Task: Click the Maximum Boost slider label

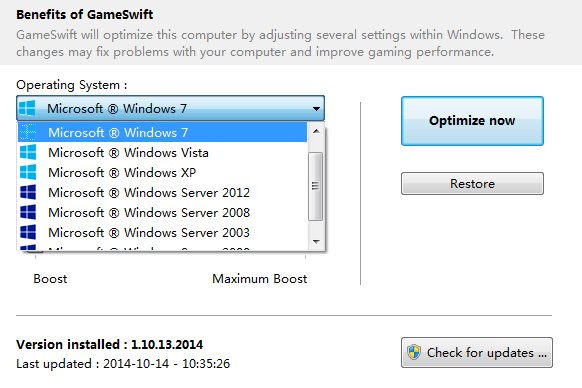Action: pyautogui.click(x=259, y=279)
